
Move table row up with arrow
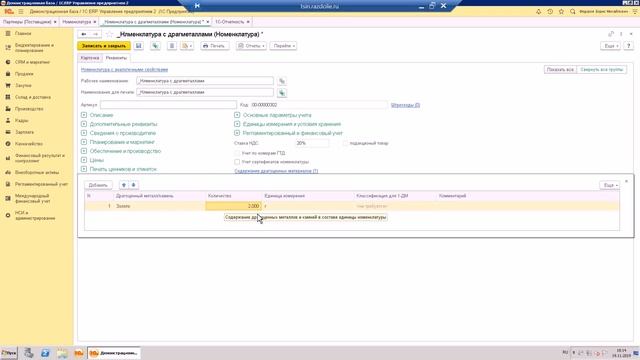(124, 185)
